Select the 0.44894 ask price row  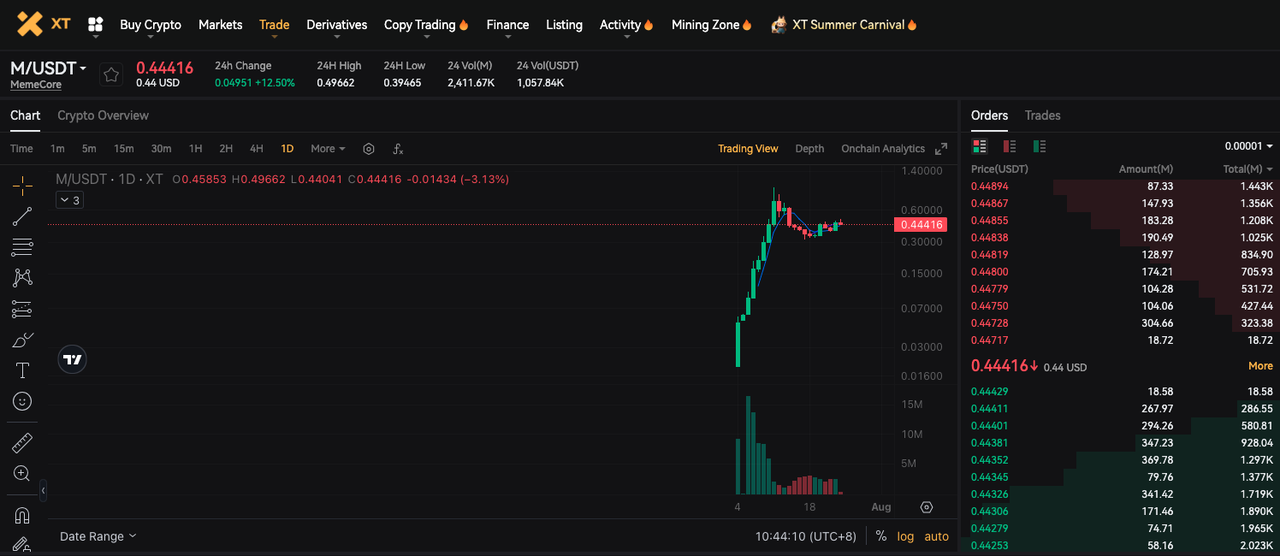tap(1120, 186)
